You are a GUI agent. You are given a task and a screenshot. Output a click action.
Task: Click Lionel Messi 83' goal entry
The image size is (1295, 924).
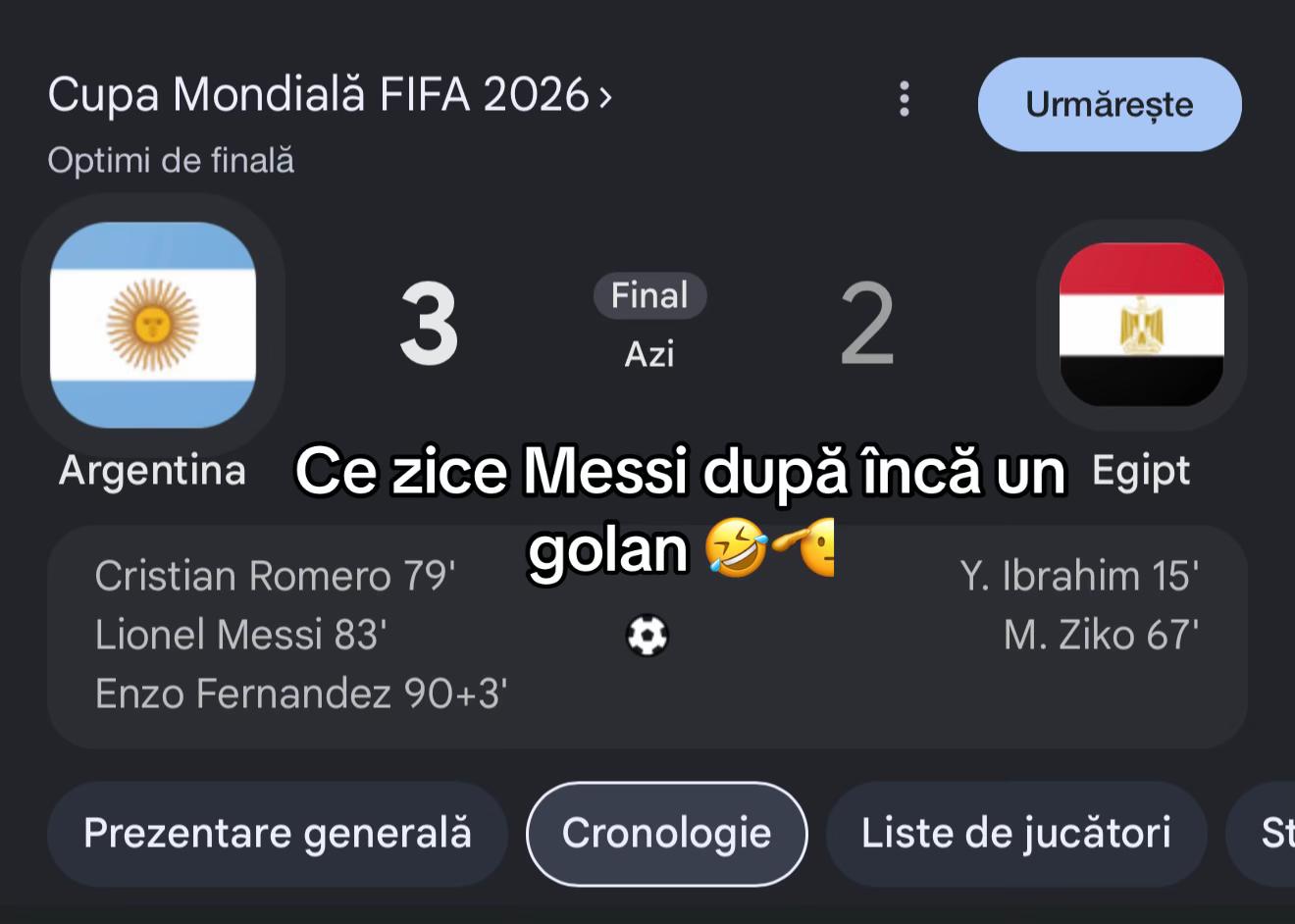241,635
